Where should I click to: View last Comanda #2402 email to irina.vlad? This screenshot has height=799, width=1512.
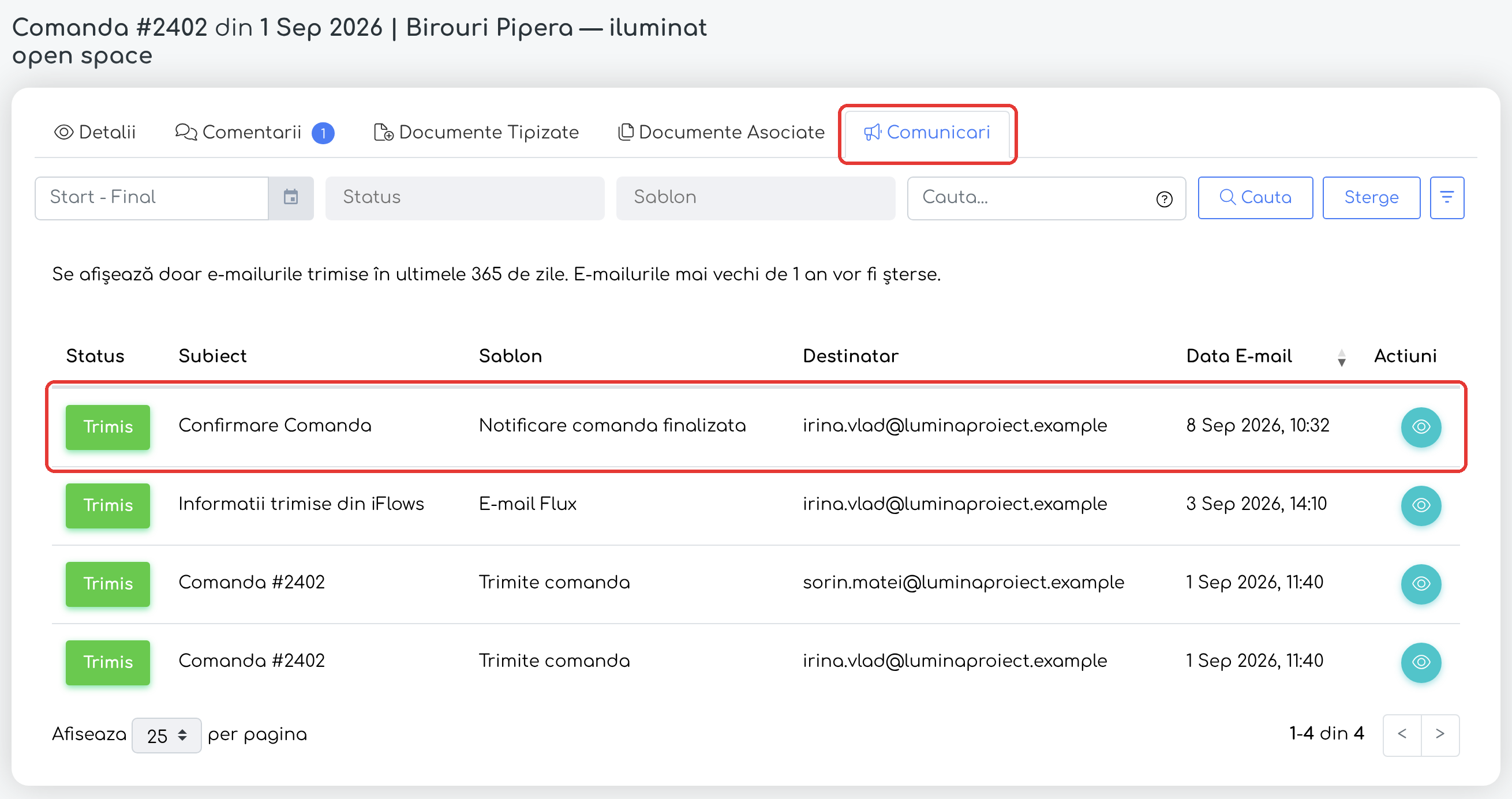(1420, 662)
